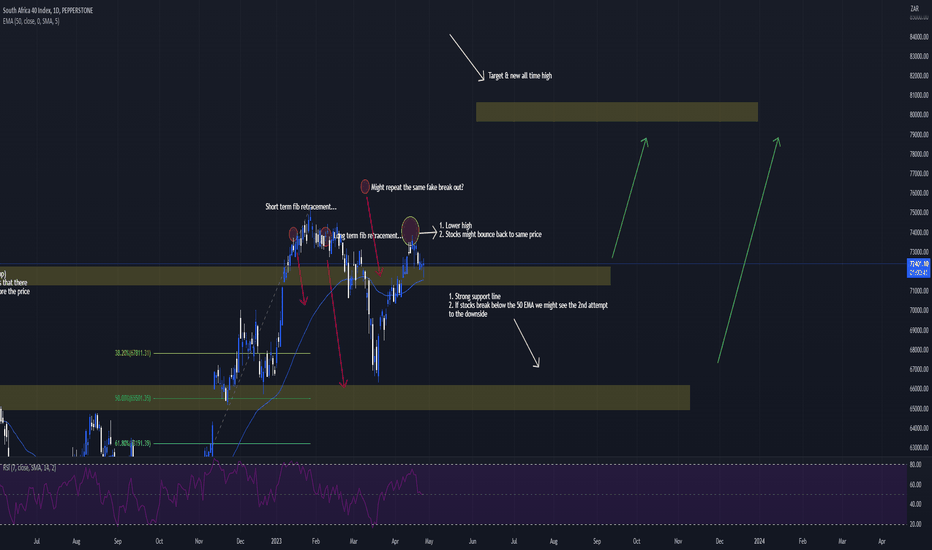Click the RSI 40.00 scale label

point(915,504)
